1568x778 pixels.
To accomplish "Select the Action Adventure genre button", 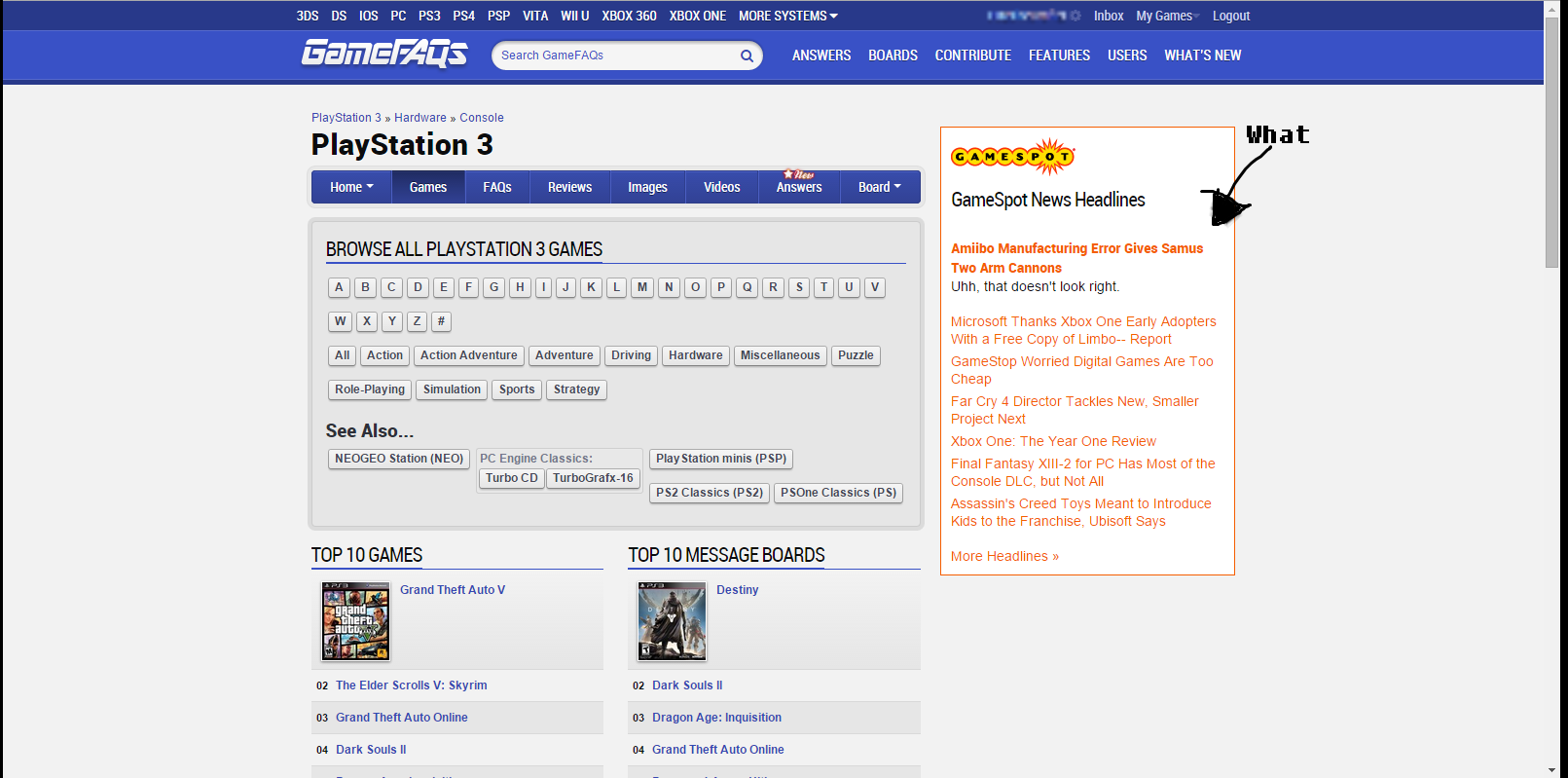I will pyautogui.click(x=469, y=355).
